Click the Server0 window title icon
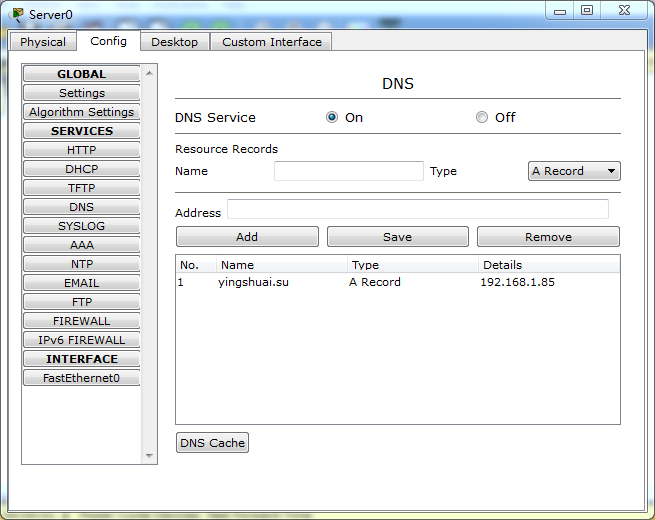655x520 pixels. pyautogui.click(x=17, y=15)
